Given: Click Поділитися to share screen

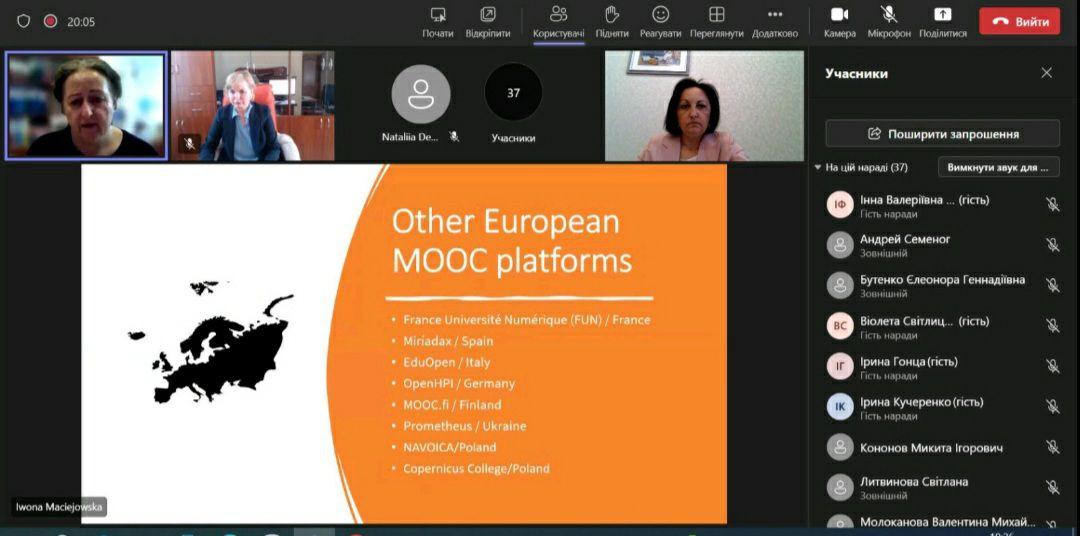Looking at the screenshot, I should tap(942, 21).
